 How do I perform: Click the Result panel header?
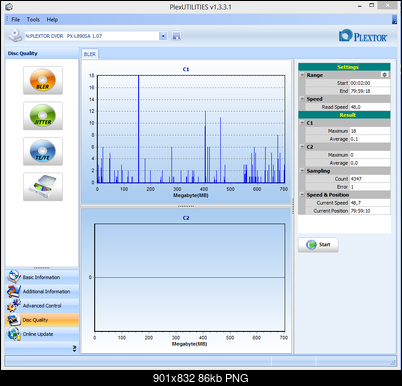[344, 115]
